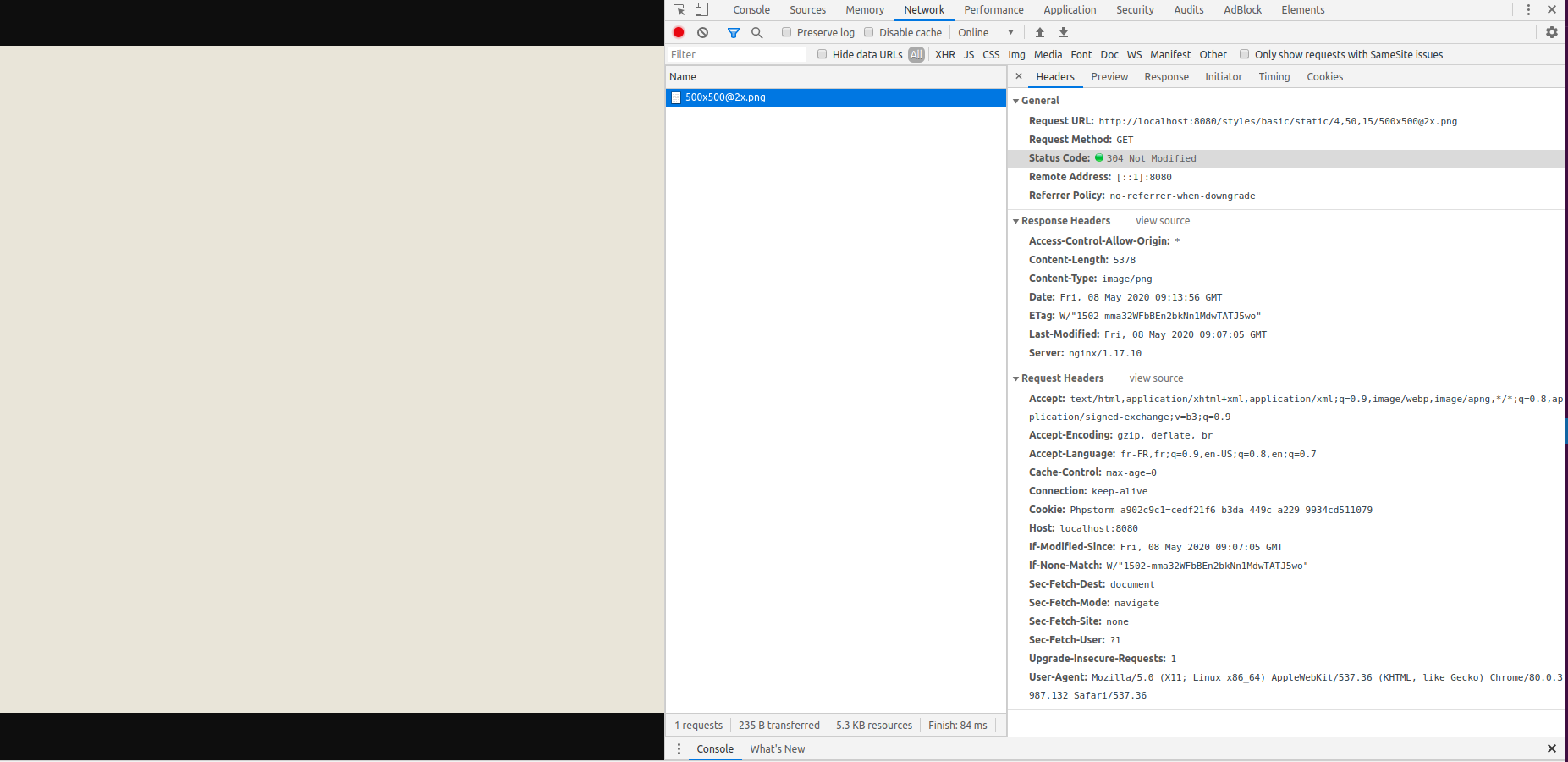The height and width of the screenshot is (762, 1568).
Task: Check Only show requests with SameSite issues
Action: tap(1244, 53)
